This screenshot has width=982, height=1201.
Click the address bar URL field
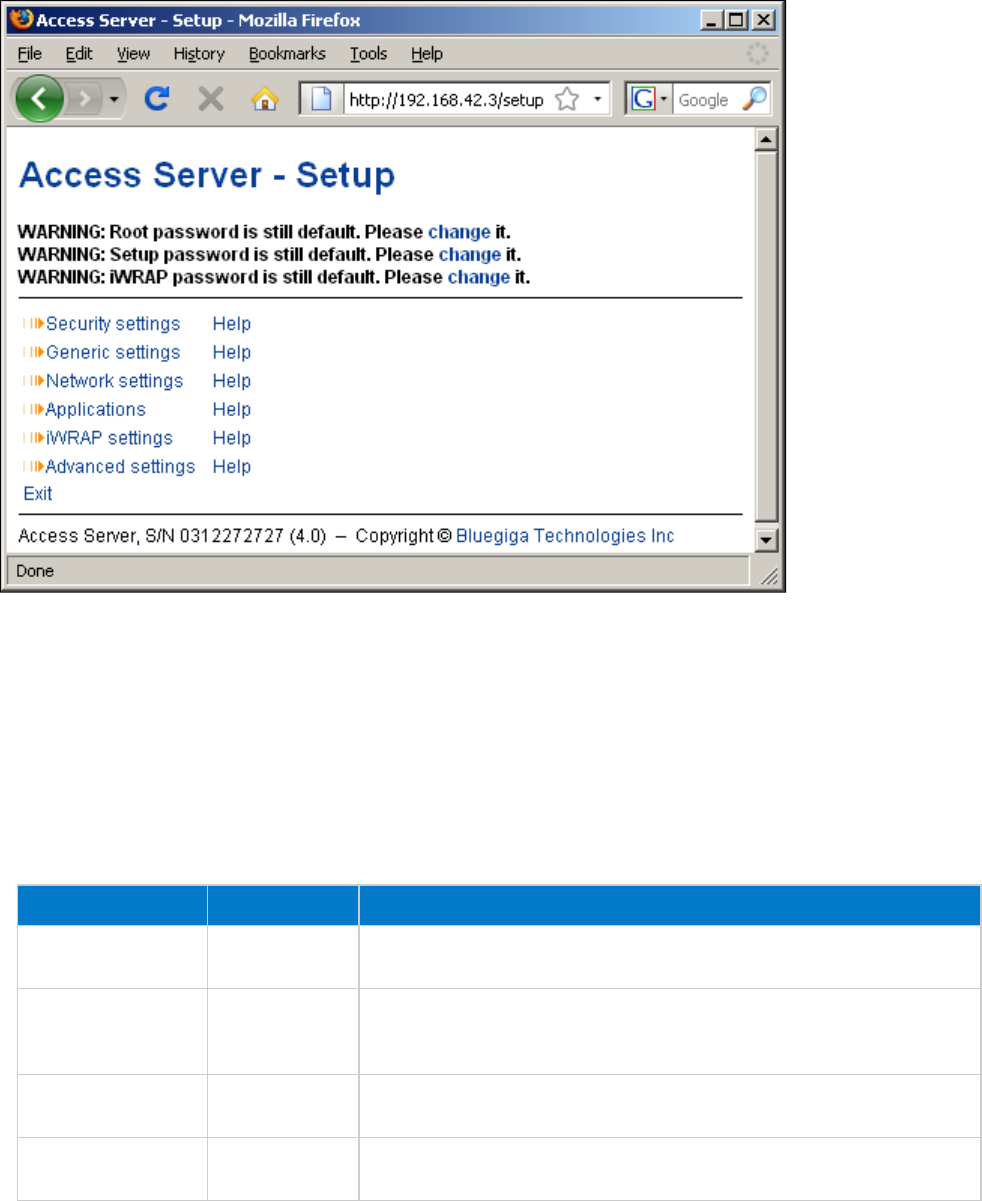pos(445,100)
